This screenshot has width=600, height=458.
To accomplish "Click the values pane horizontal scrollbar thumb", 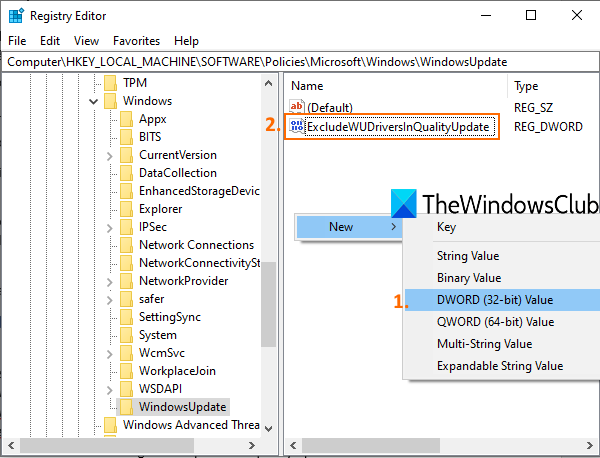I will click(371, 445).
